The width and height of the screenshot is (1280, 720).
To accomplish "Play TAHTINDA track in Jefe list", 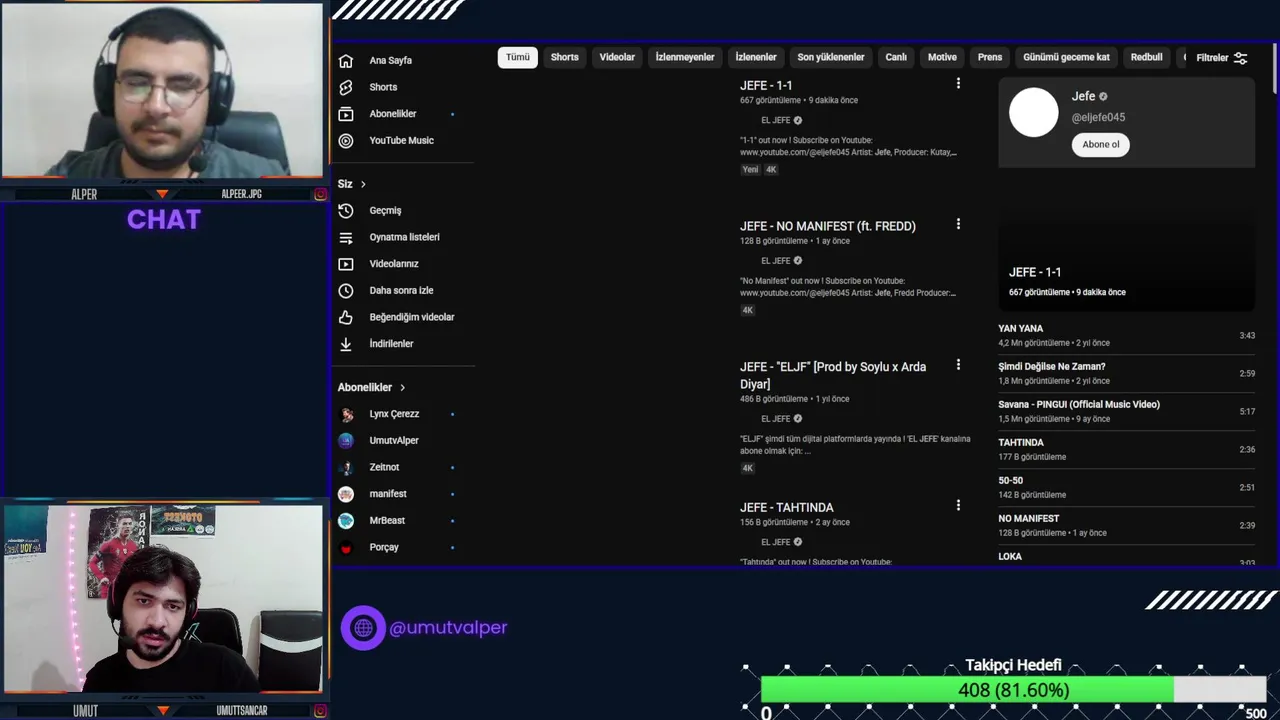I will 1126,449.
